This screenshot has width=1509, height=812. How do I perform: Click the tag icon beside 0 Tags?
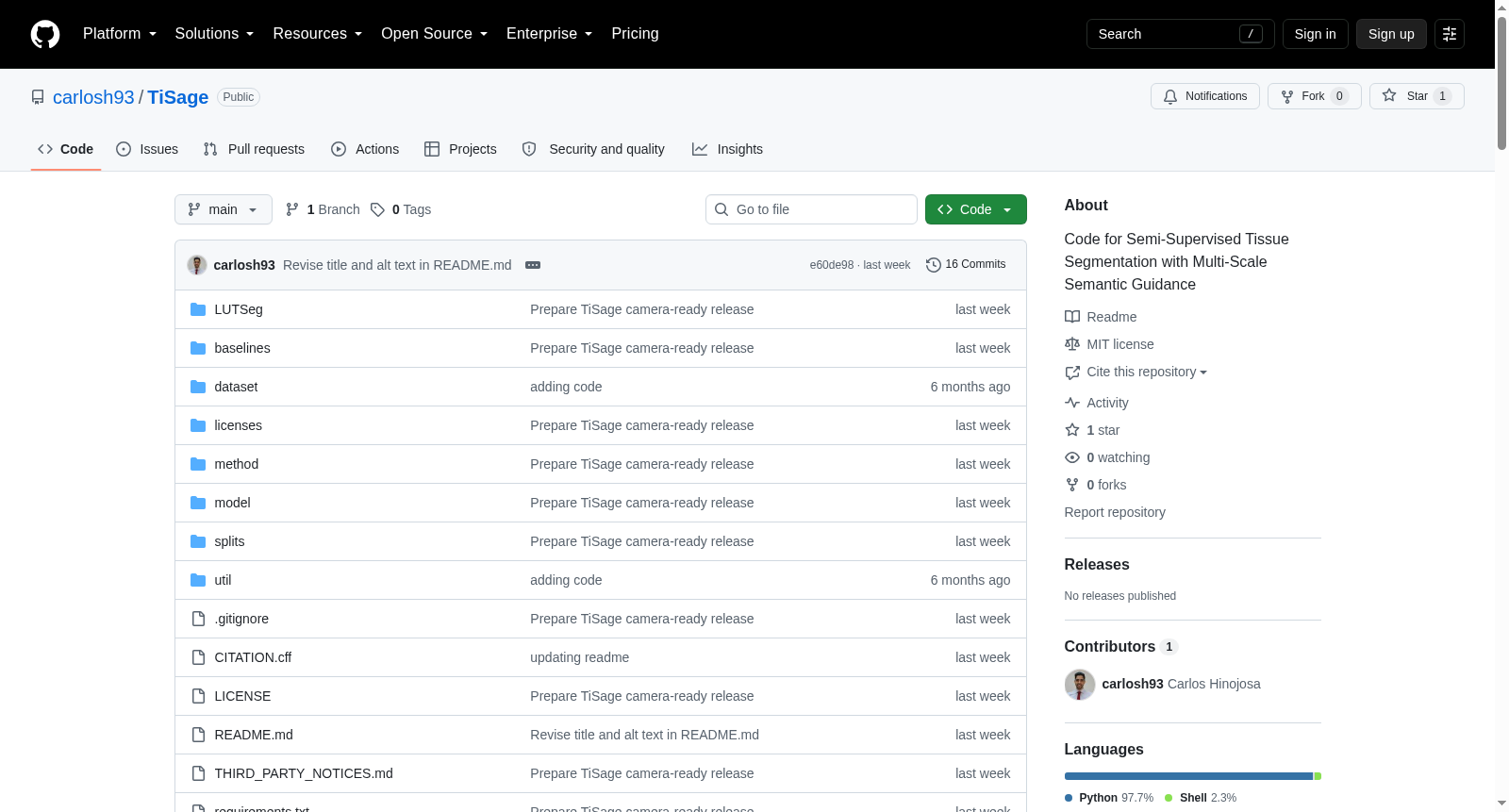[x=377, y=209]
